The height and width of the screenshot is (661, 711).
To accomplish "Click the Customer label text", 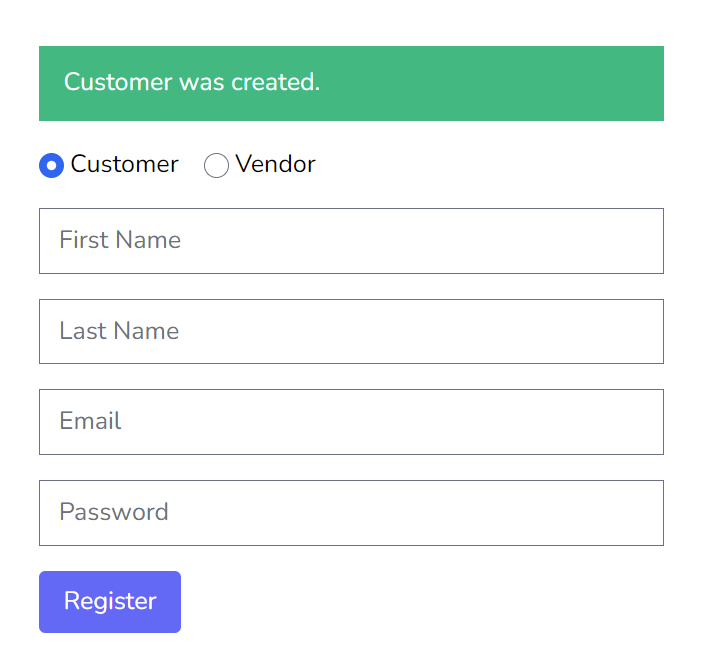I will point(125,164).
